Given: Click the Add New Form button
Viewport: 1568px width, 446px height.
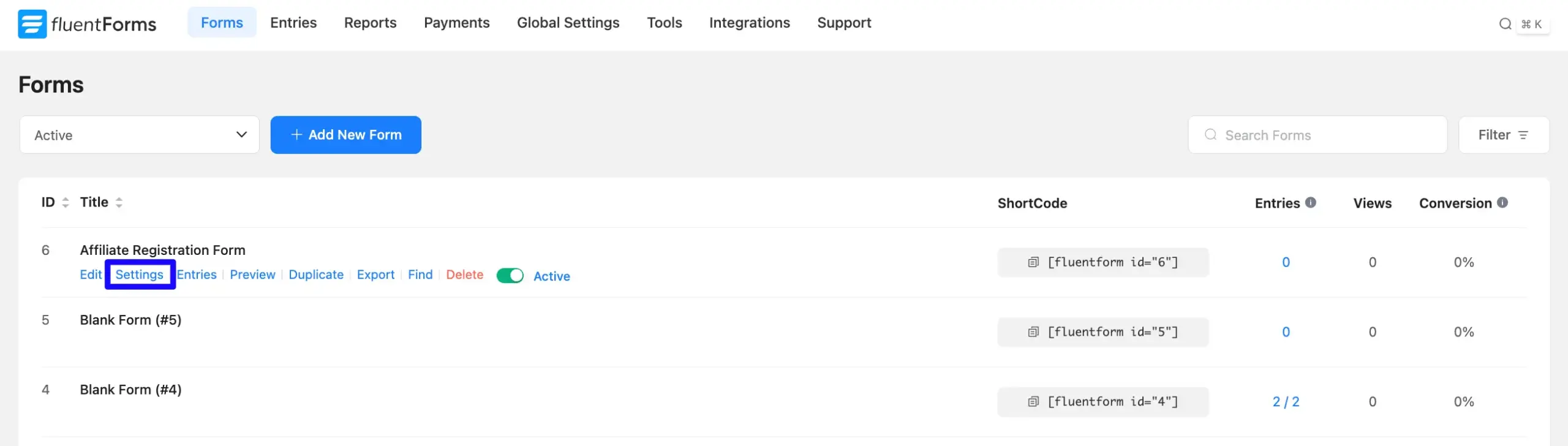Looking at the screenshot, I should [x=345, y=135].
